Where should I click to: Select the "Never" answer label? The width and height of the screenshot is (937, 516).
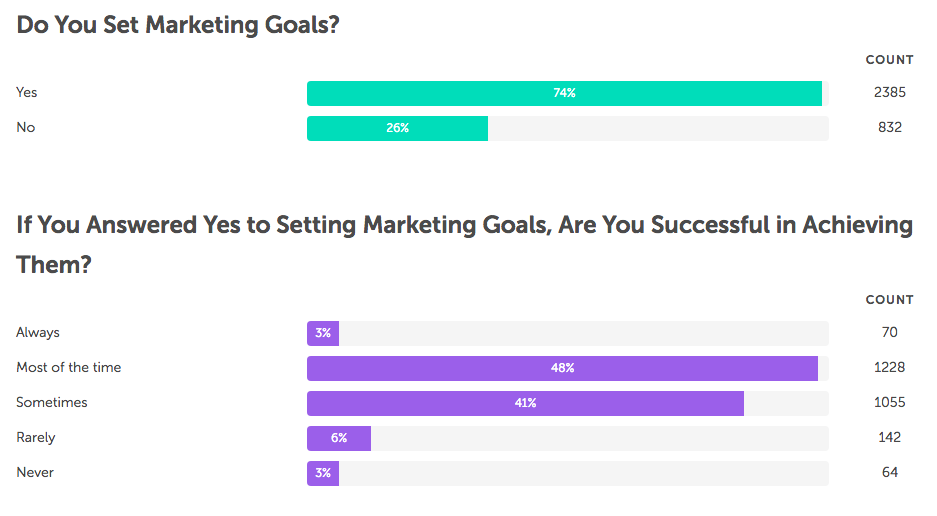35,472
